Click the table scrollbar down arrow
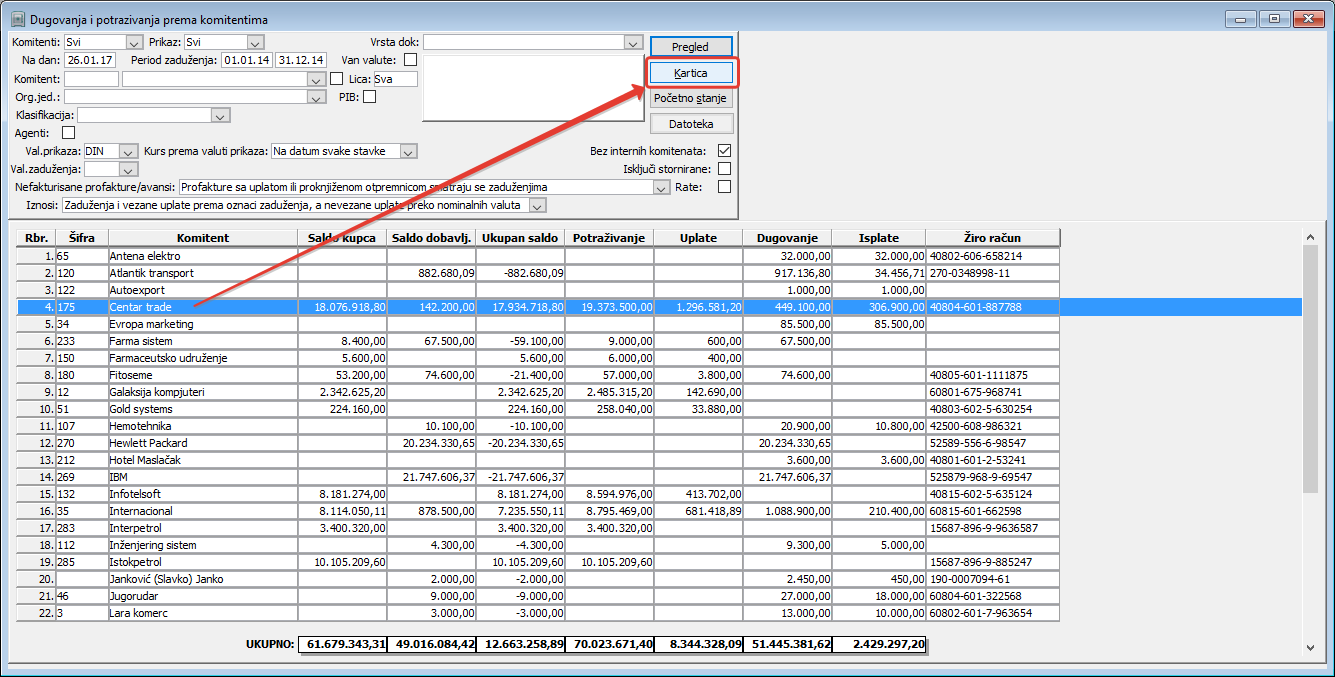The height and width of the screenshot is (677, 1335). tap(1310, 648)
